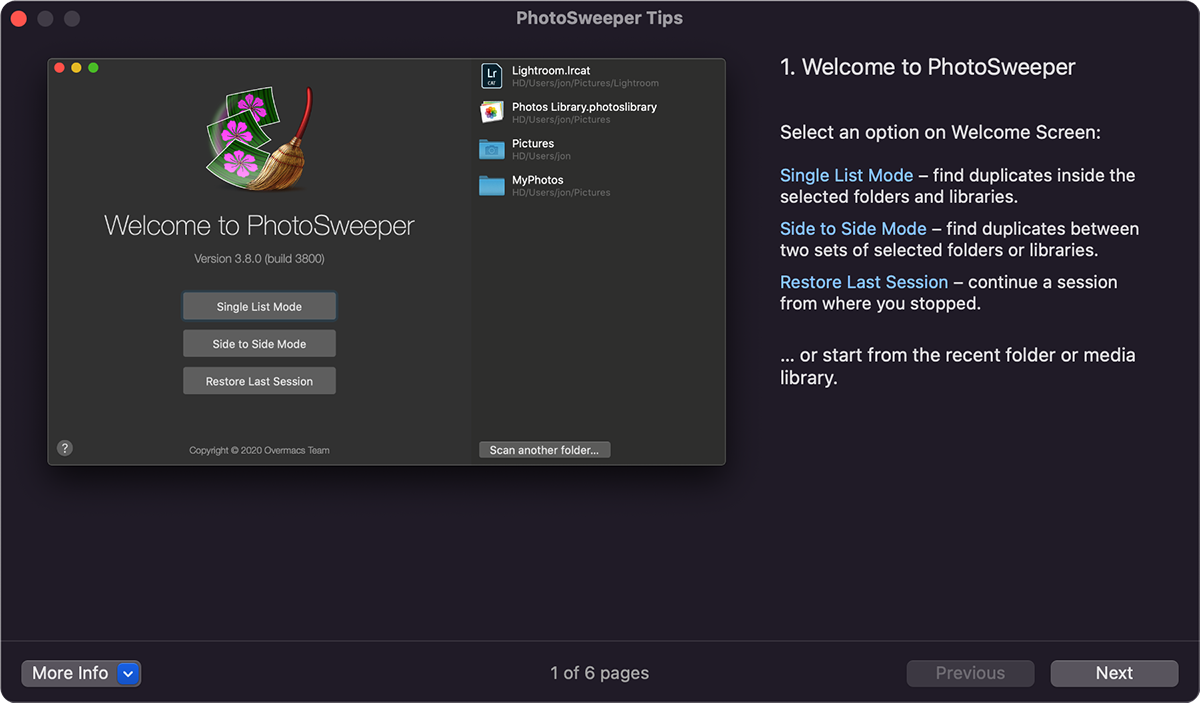1200x703 pixels.
Task: Close the PhotoSweeper Tips window
Action: point(18,18)
